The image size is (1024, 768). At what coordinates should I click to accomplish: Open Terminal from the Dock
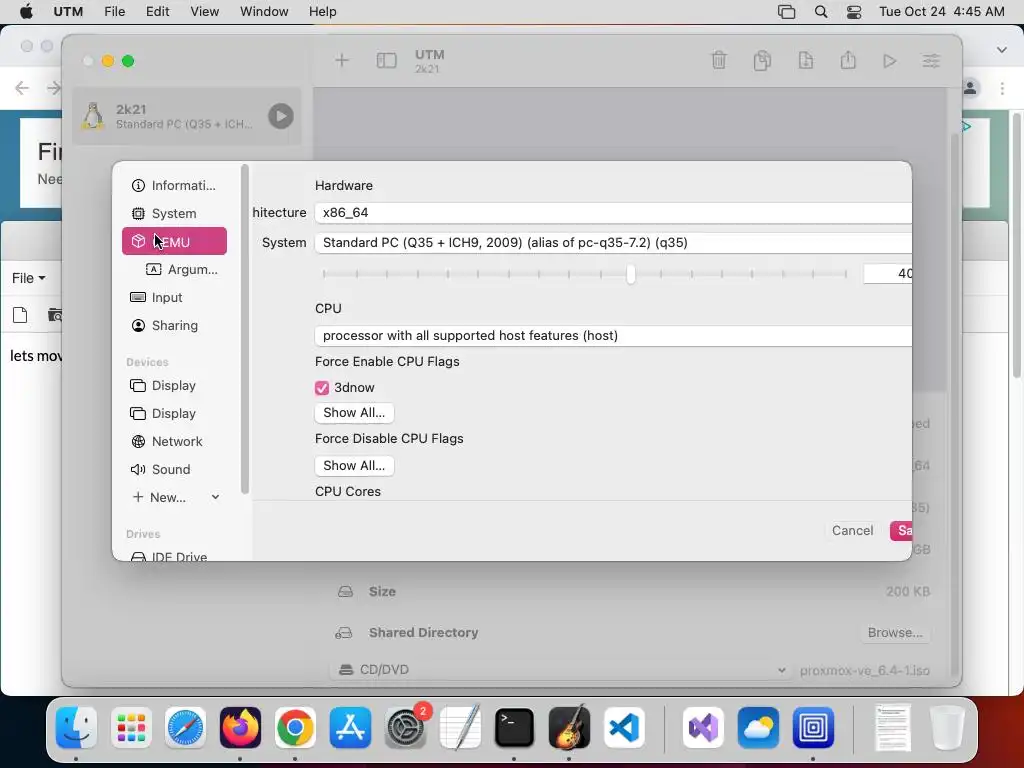click(515, 727)
